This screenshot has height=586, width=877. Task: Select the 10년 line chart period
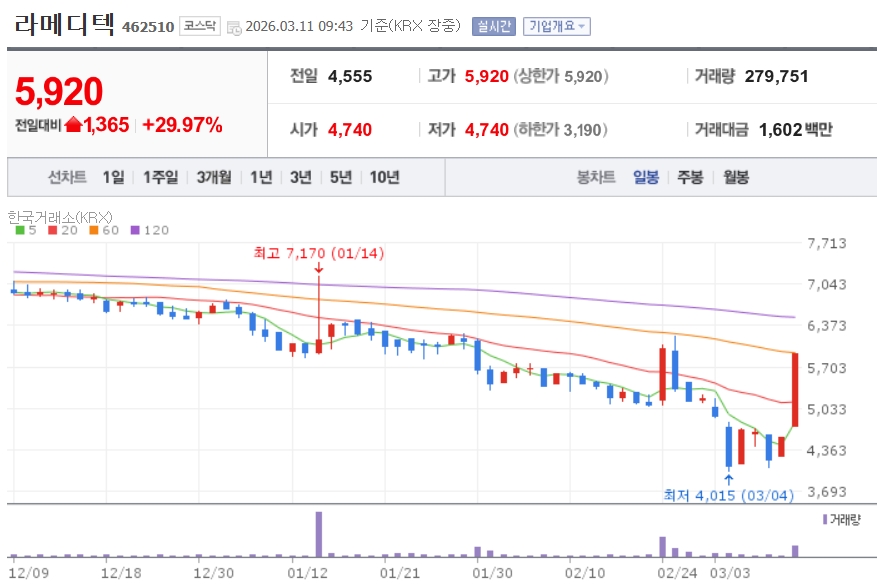point(385,177)
